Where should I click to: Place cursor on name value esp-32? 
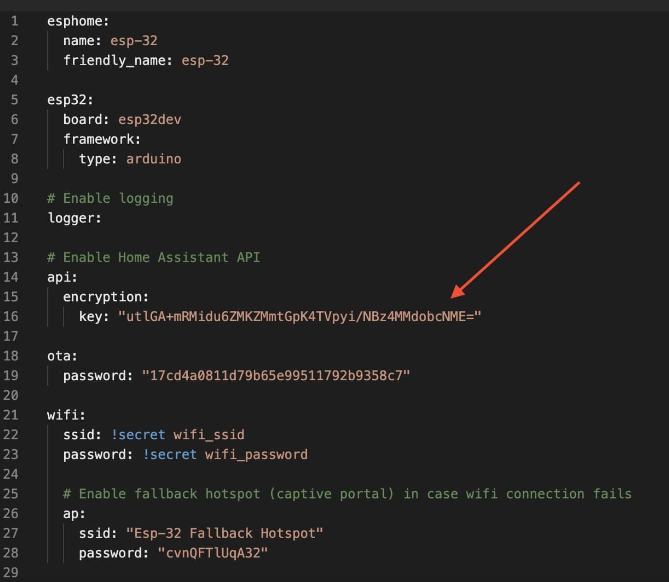click(x=134, y=41)
